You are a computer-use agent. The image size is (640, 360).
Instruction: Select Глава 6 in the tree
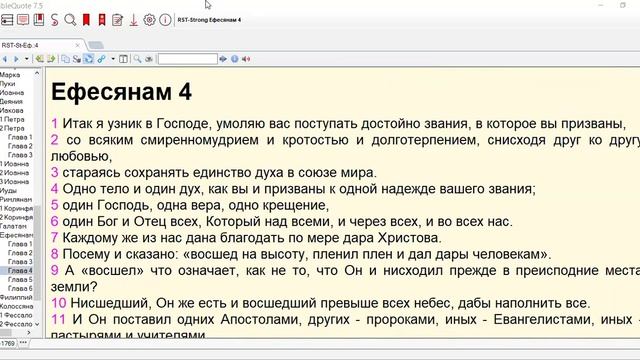(x=20, y=289)
